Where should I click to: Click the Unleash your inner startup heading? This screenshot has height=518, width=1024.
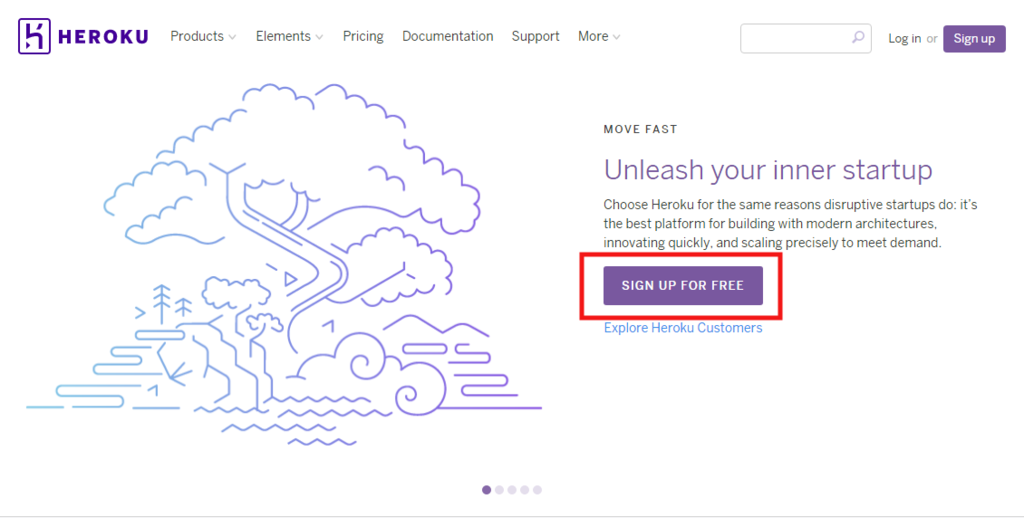(x=768, y=170)
